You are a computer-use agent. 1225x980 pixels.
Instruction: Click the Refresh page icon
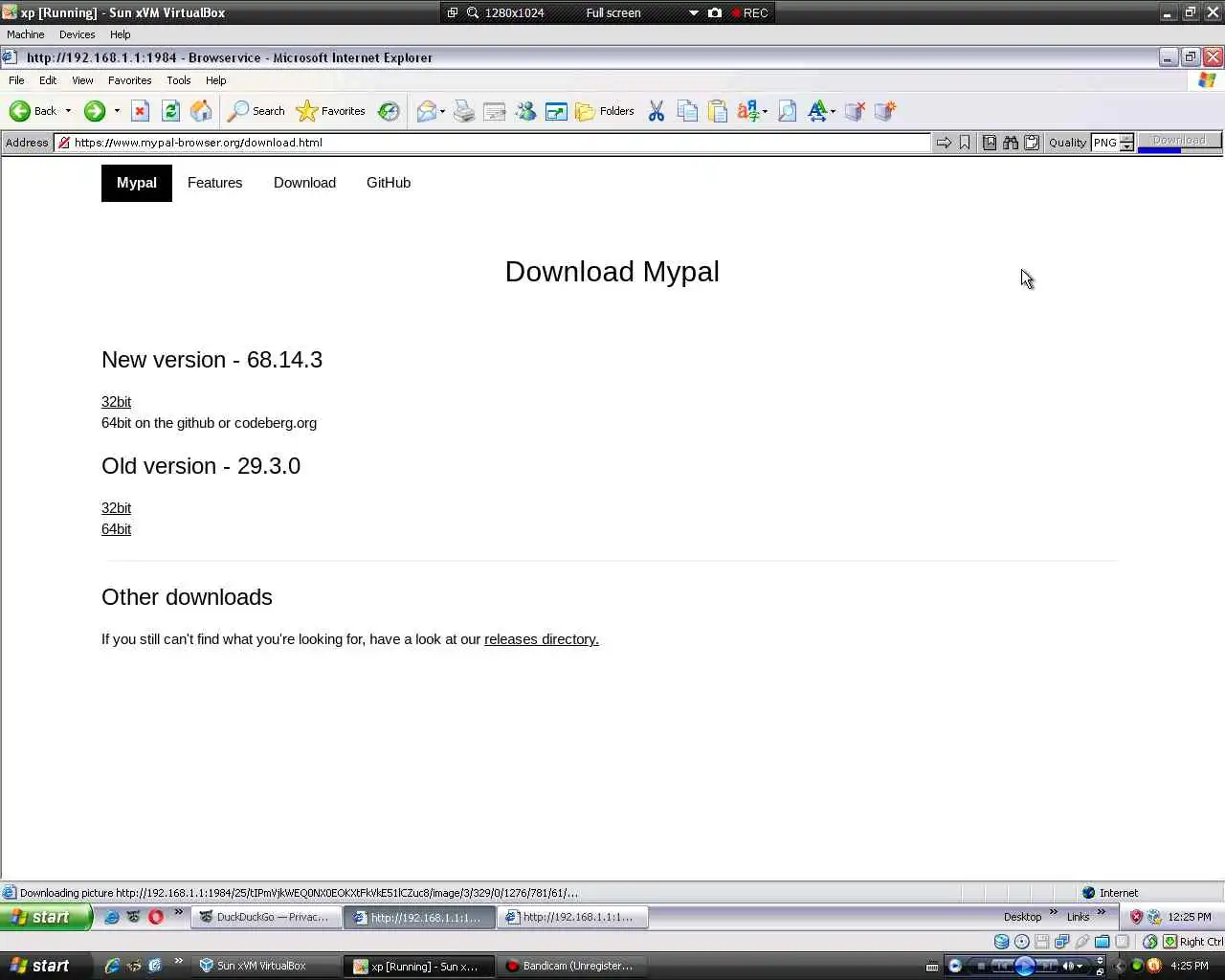coord(170,111)
